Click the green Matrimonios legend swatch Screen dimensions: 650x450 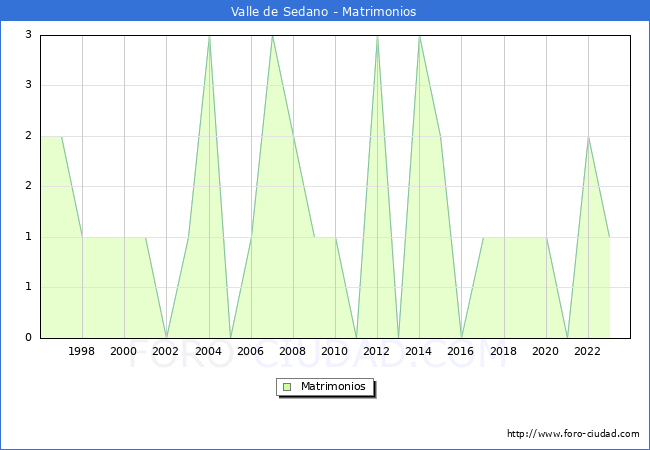287,386
